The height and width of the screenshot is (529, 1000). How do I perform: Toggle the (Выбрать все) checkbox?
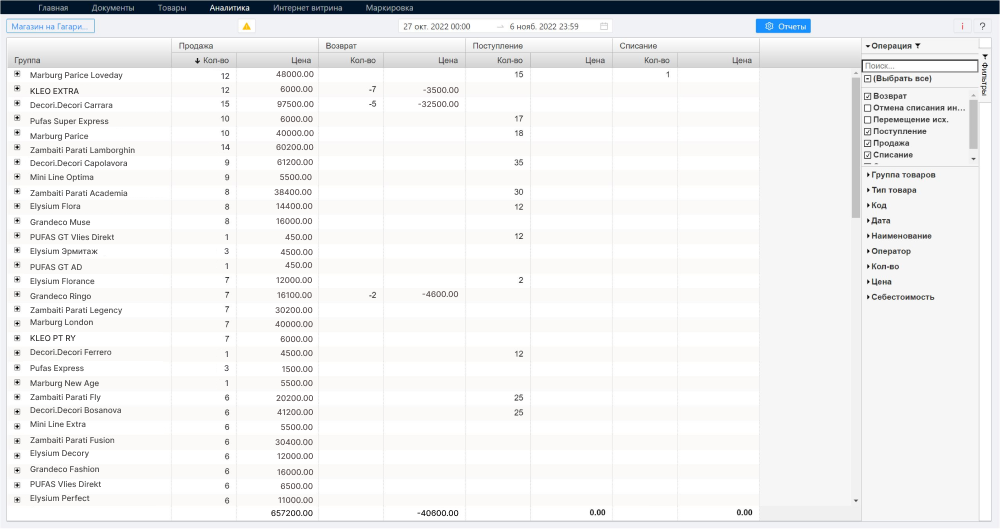pos(867,78)
